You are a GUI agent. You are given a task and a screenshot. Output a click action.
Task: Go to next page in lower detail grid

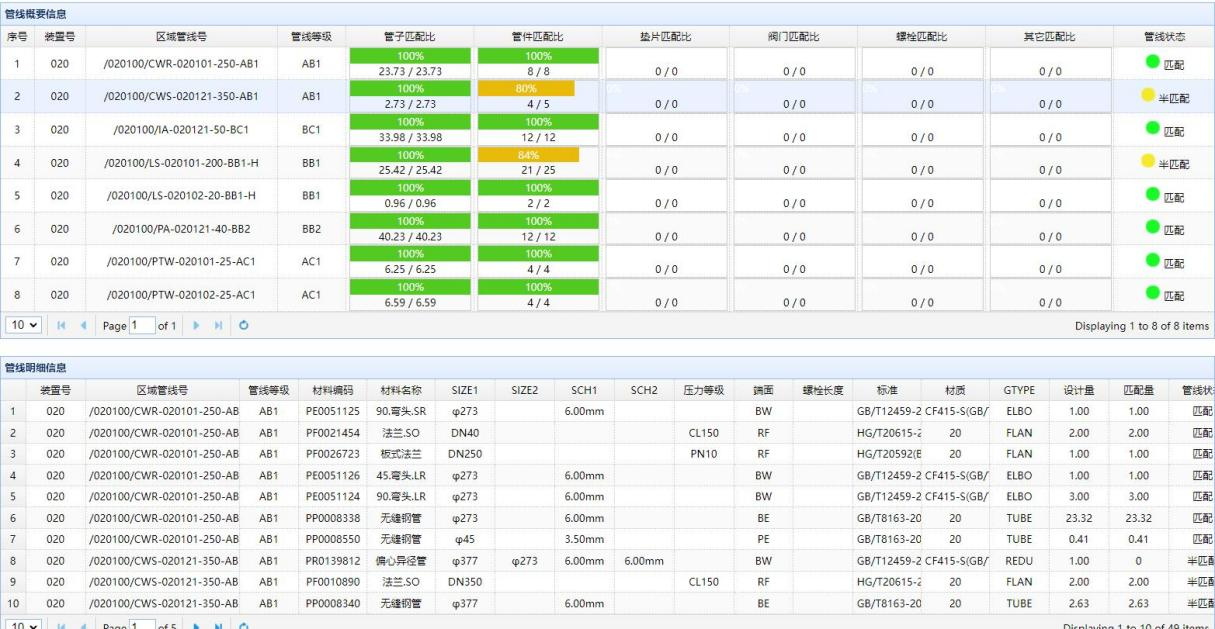[x=196, y=625]
